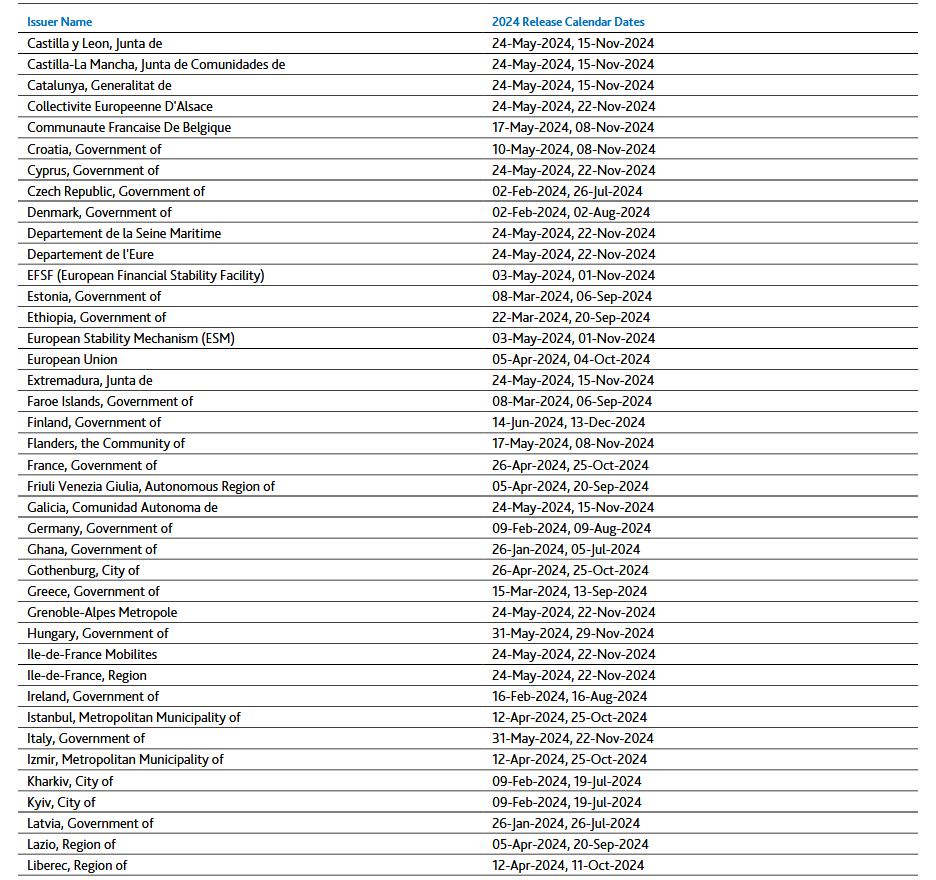Select the Castilla y Leon, Junta de row

coord(95,43)
